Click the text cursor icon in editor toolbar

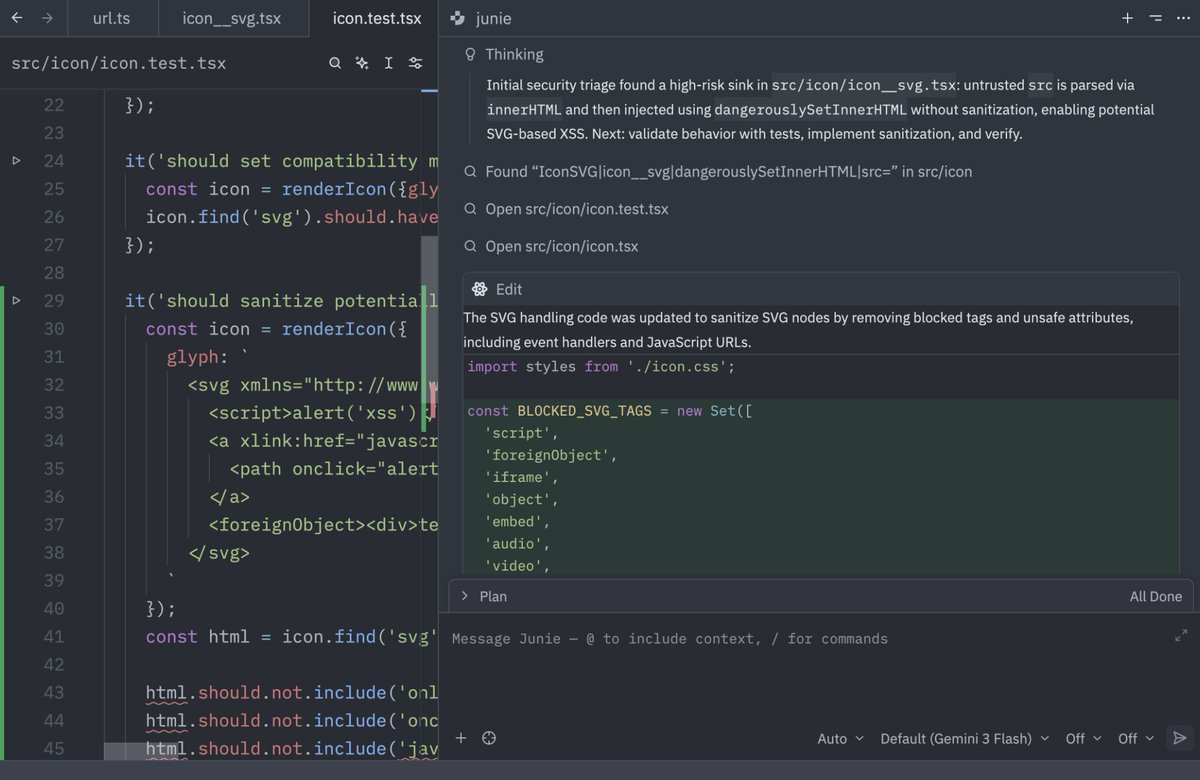click(x=388, y=63)
